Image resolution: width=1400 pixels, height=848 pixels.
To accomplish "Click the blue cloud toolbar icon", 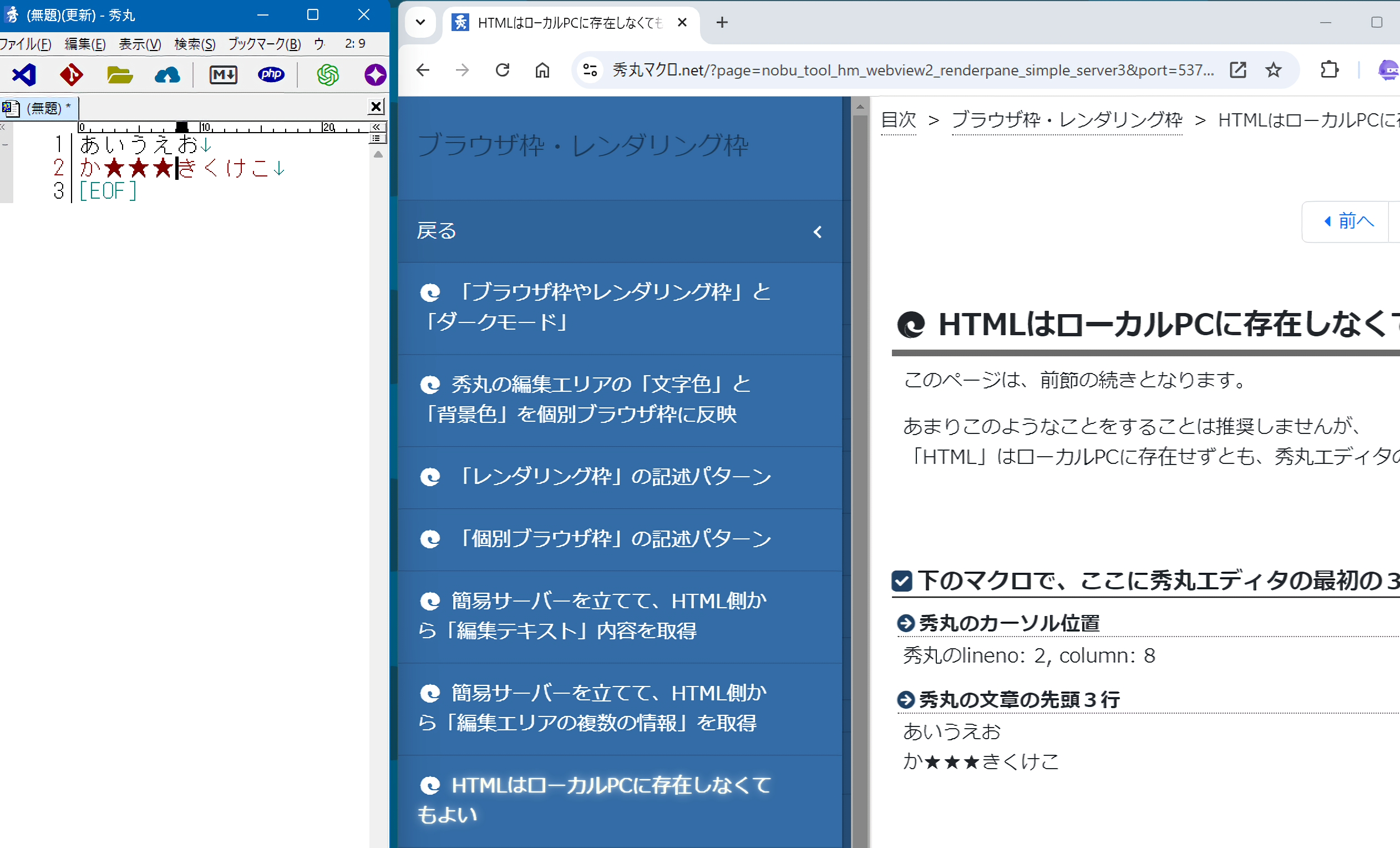I will pos(167,74).
